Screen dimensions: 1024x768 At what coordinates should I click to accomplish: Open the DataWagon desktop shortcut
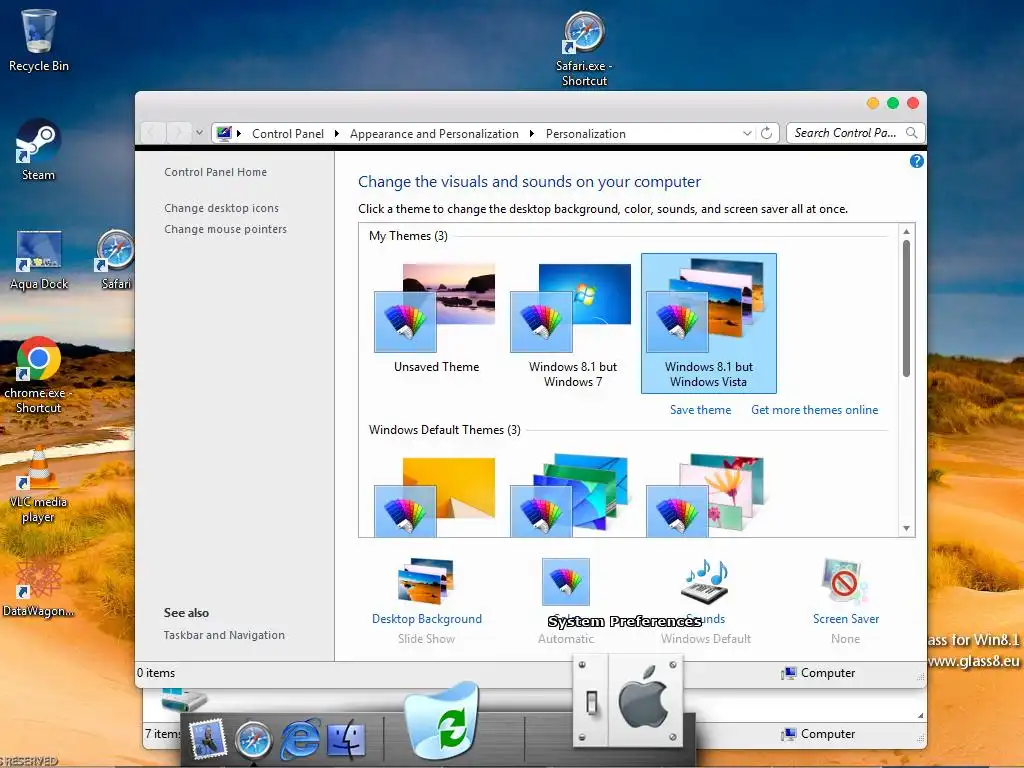point(39,586)
